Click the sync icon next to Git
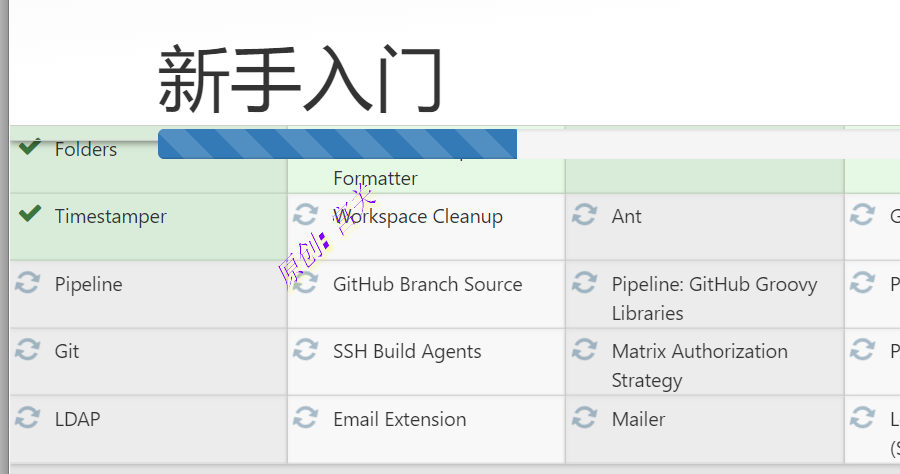 pyautogui.click(x=28, y=351)
